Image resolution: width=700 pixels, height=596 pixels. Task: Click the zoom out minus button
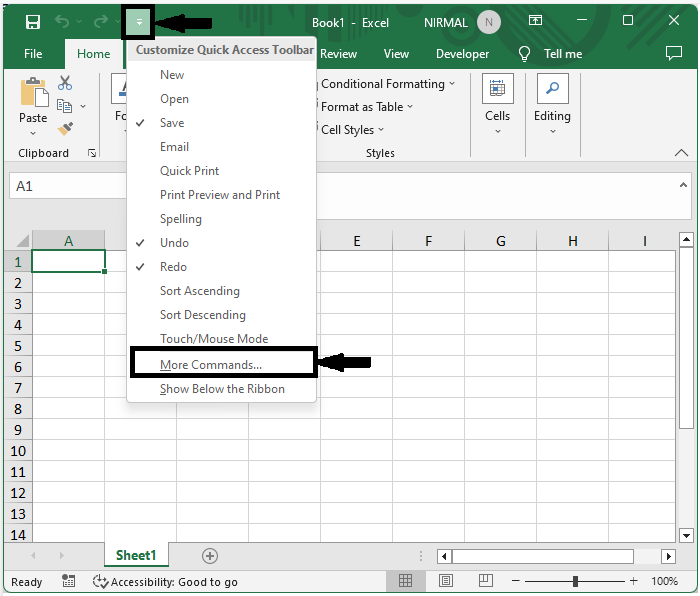pyautogui.click(x=516, y=581)
